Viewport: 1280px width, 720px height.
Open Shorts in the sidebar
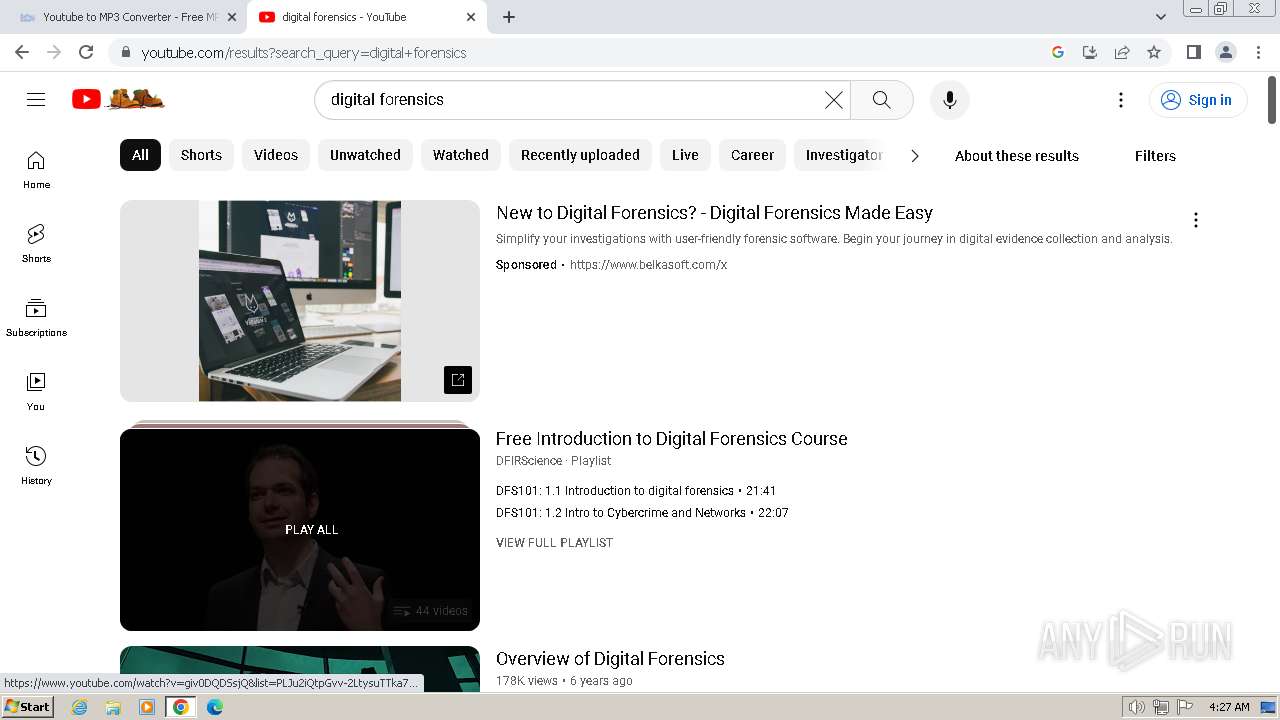pyautogui.click(x=36, y=244)
